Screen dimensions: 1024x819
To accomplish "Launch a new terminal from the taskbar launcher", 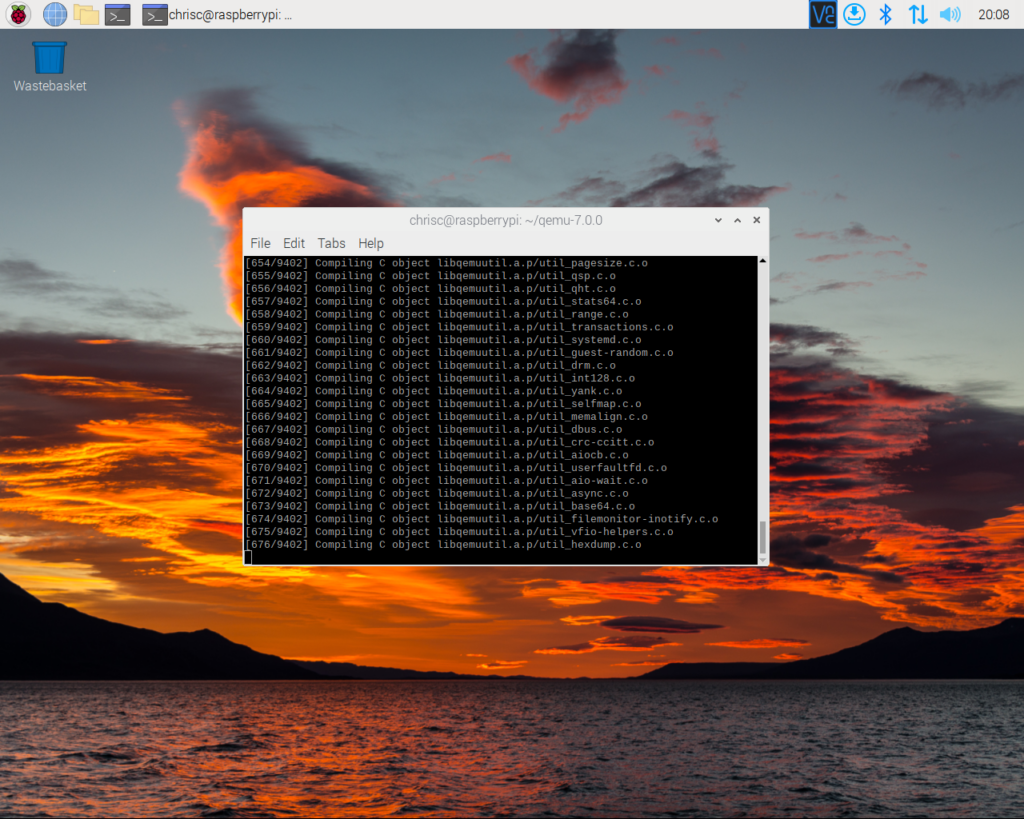I will (x=118, y=14).
